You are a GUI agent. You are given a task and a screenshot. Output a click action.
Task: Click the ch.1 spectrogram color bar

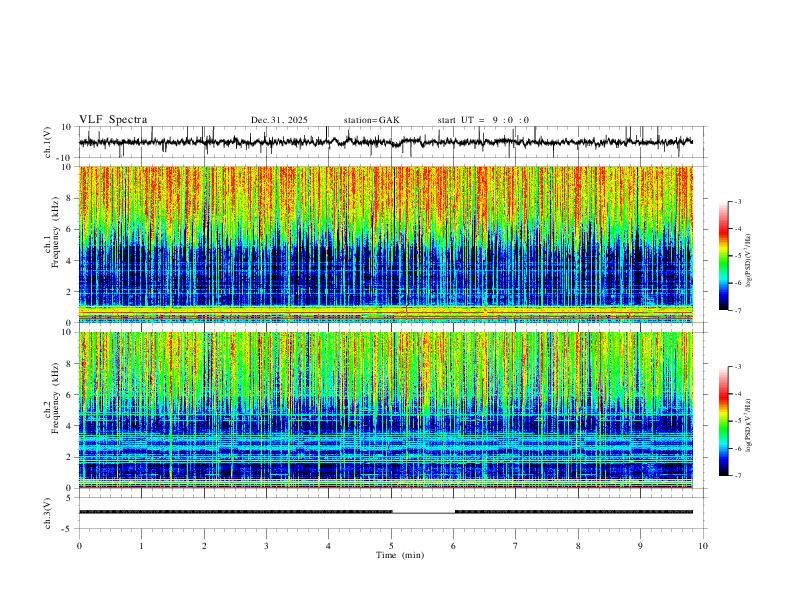pyautogui.click(x=724, y=256)
